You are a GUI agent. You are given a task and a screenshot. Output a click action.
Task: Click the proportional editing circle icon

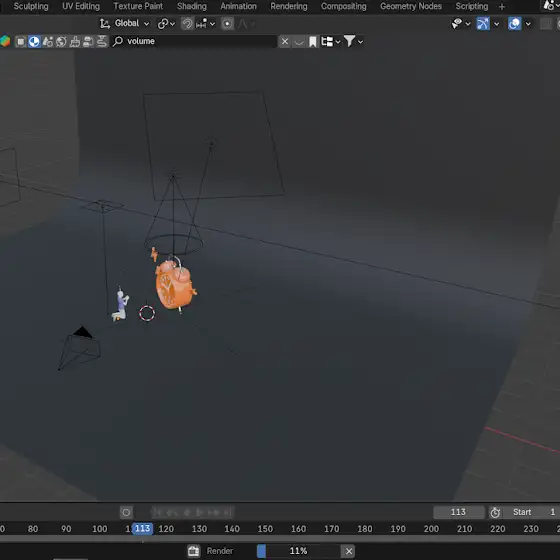[x=227, y=24]
